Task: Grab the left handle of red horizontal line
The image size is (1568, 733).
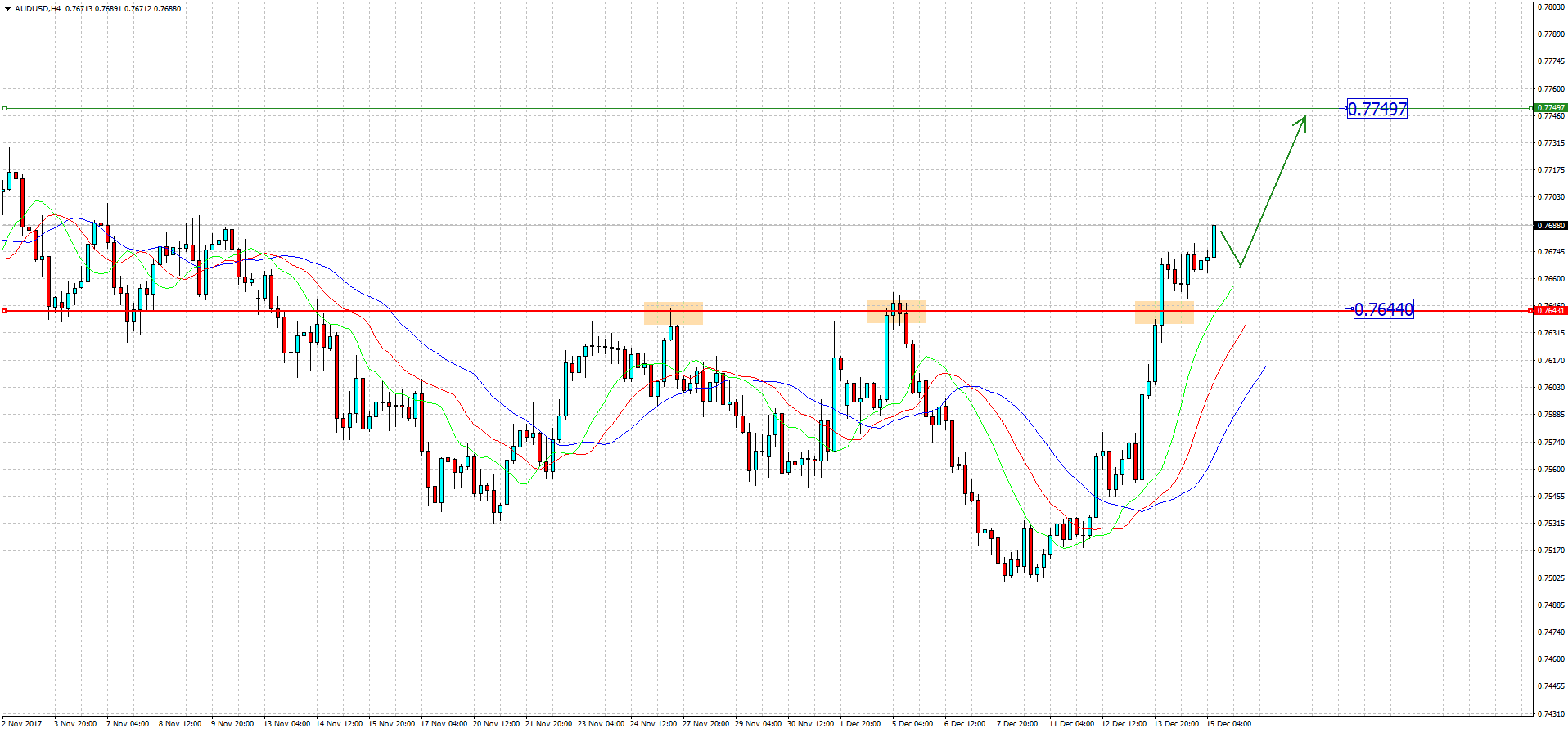Action: point(4,311)
